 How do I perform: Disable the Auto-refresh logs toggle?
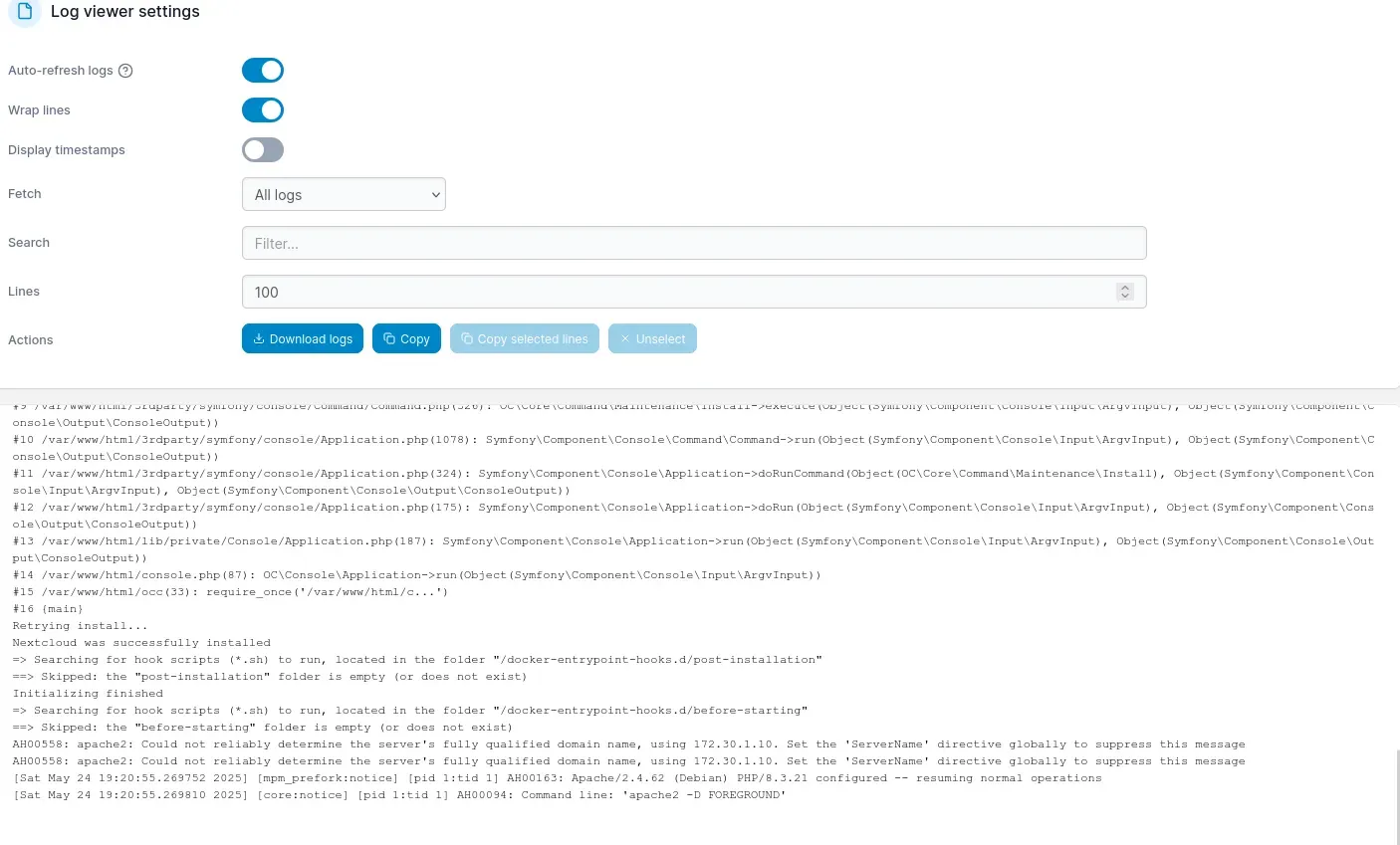263,71
